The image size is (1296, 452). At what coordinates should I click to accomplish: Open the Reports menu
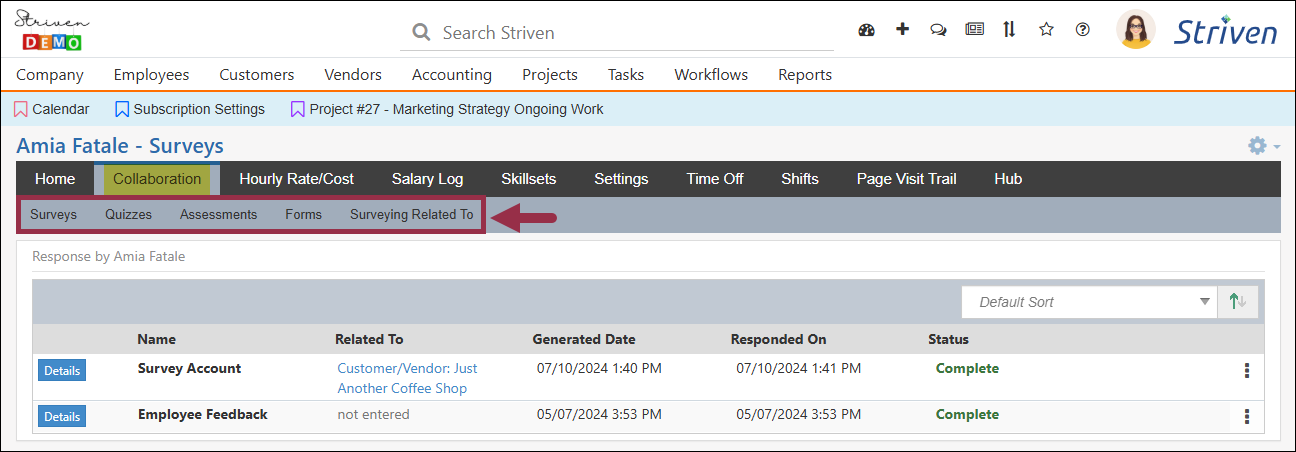[805, 75]
